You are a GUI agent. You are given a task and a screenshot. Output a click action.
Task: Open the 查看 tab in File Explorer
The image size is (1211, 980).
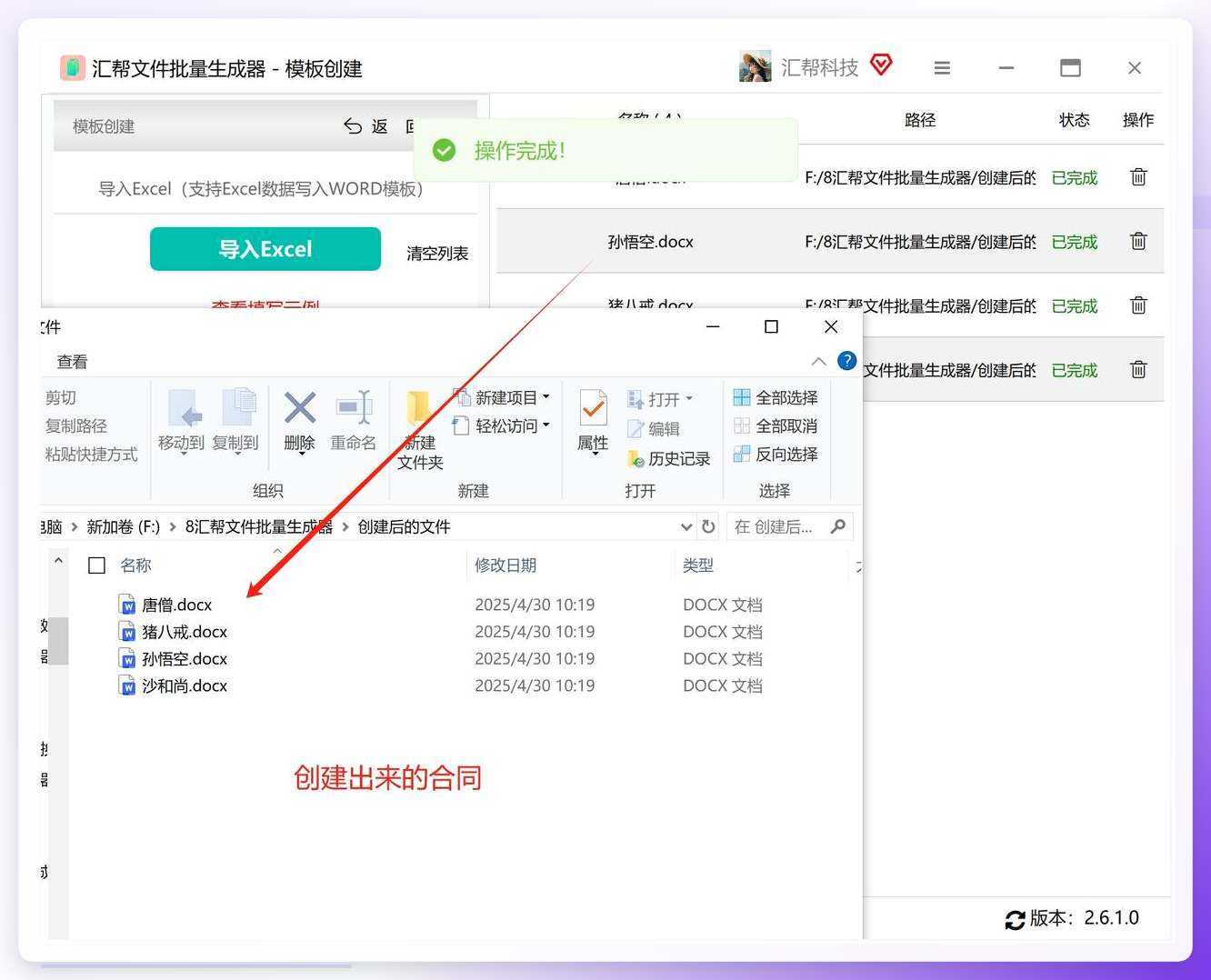tap(73, 362)
